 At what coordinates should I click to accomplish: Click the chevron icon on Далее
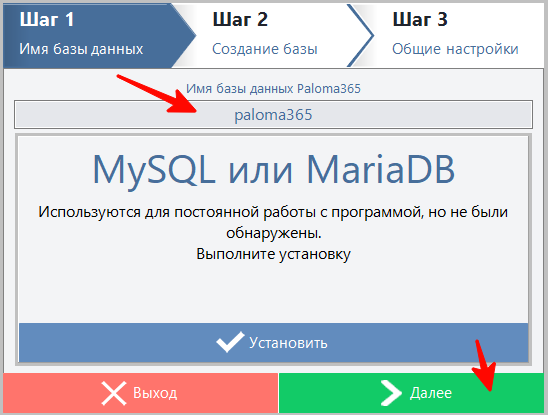pyautogui.click(x=391, y=393)
